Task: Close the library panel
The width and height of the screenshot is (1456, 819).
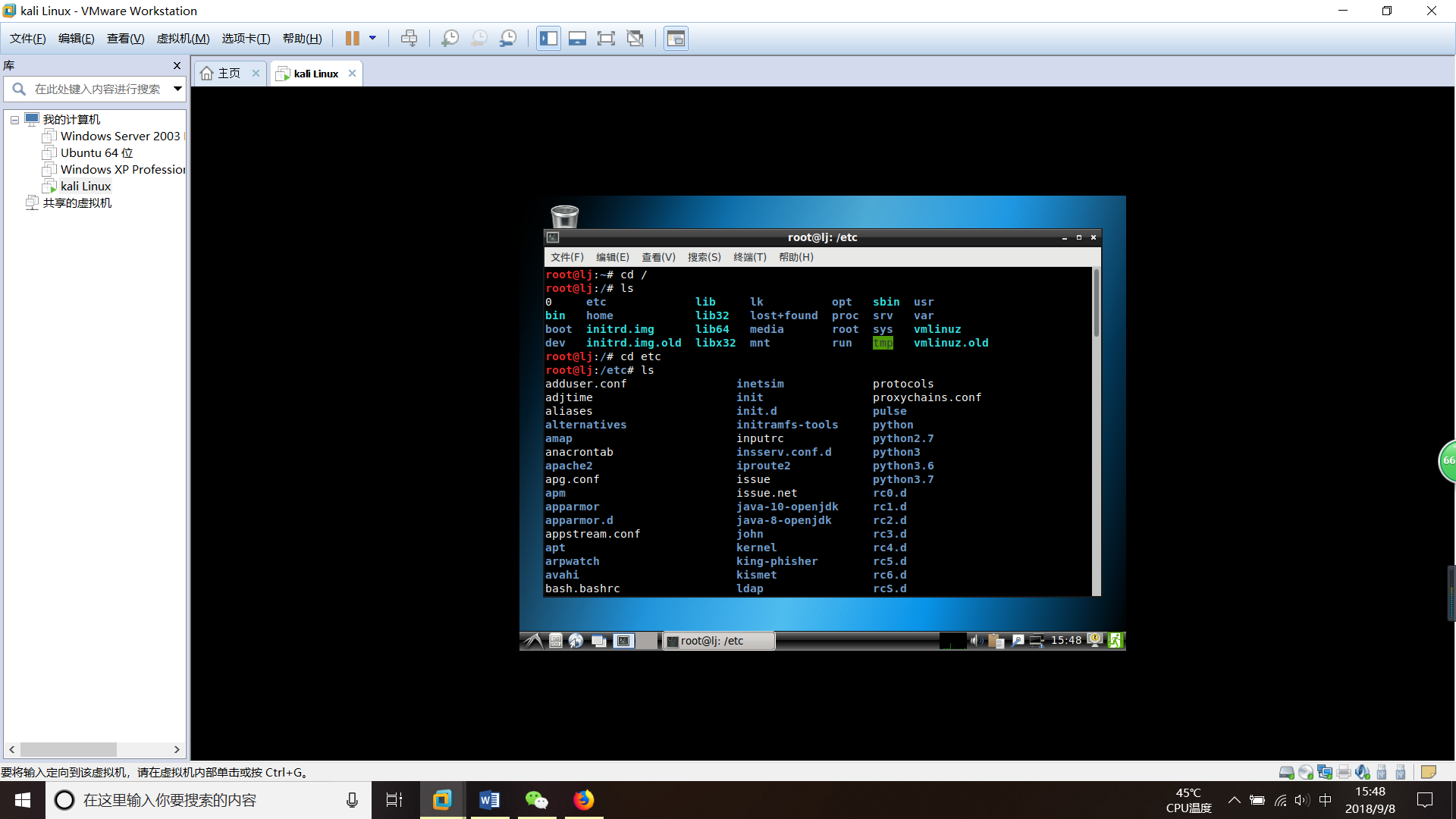Action: (x=177, y=66)
